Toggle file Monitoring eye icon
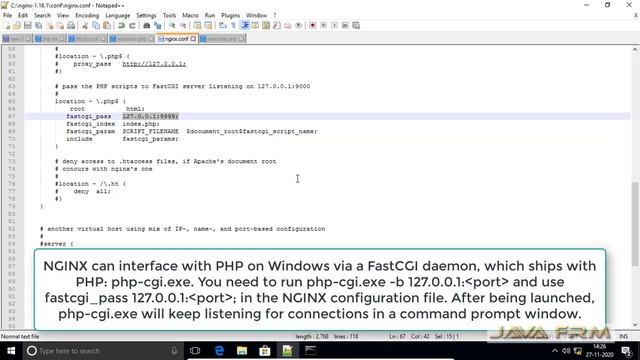Image resolution: width=640 pixels, height=360 pixels. [x=299, y=25]
